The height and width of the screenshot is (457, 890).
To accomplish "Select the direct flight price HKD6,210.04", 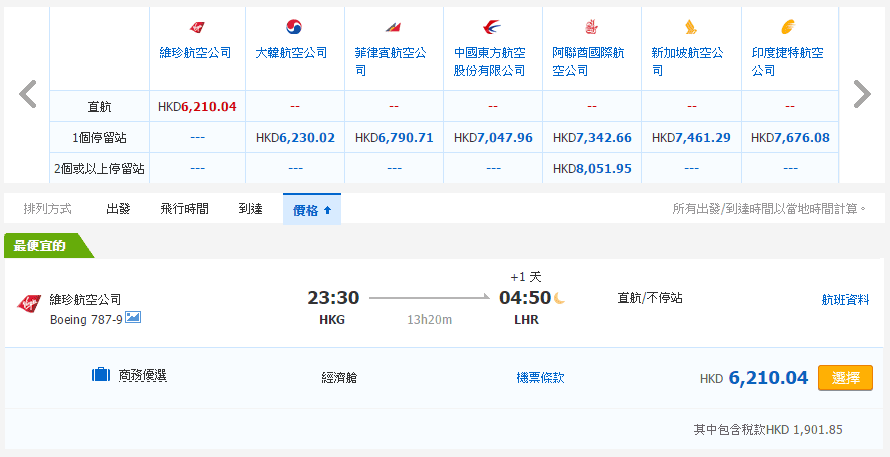I will pos(197,106).
